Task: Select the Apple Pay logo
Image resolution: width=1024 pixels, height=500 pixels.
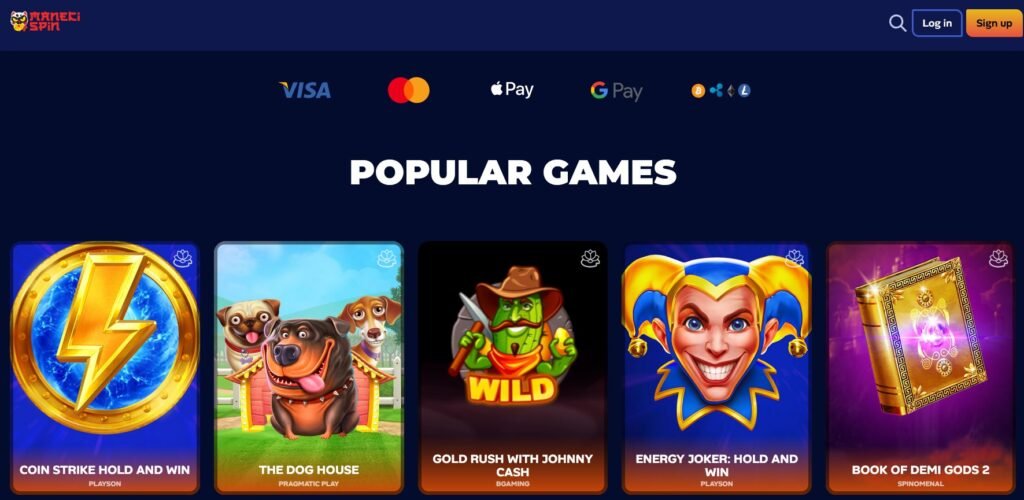Action: (x=512, y=89)
